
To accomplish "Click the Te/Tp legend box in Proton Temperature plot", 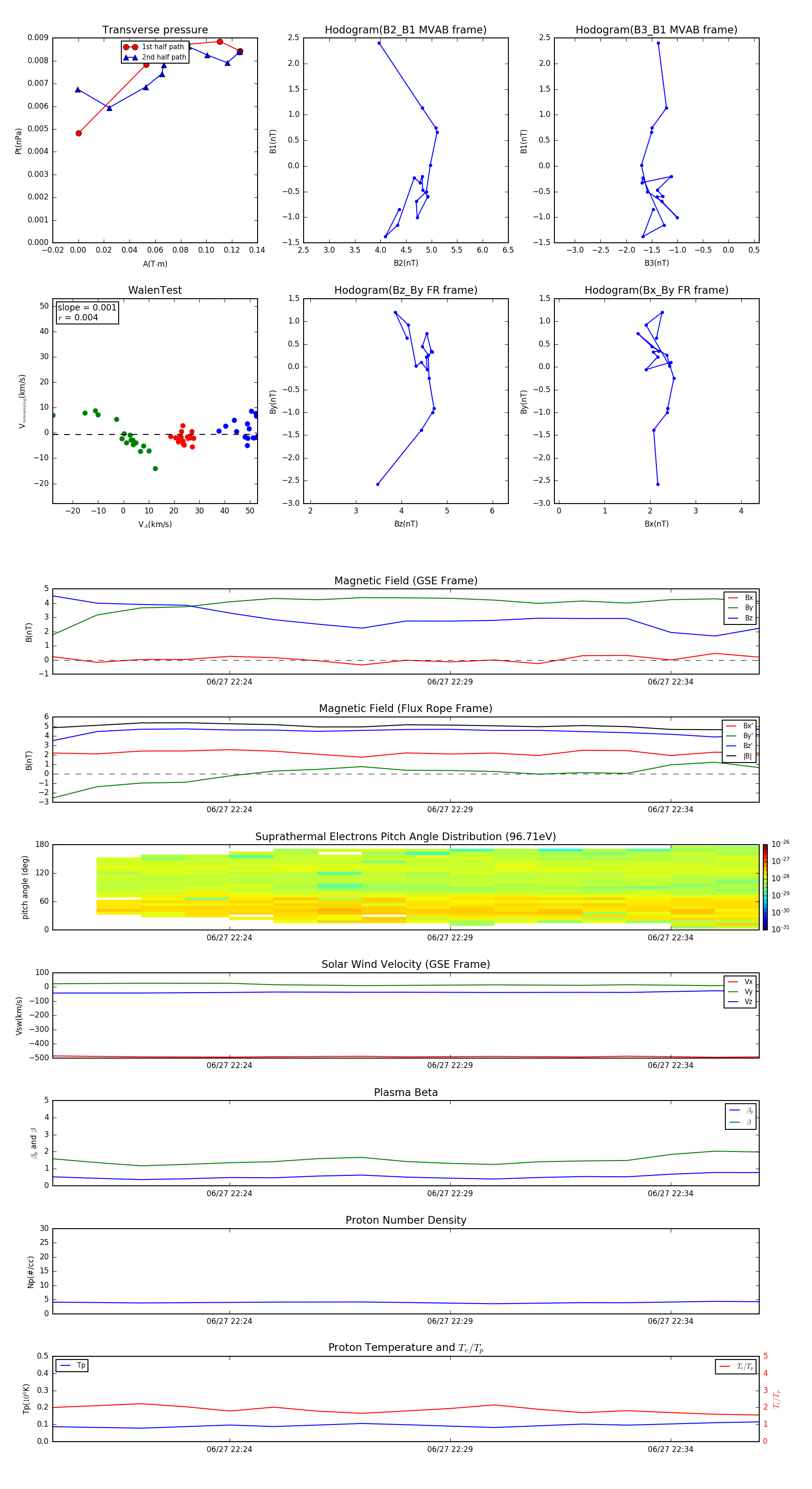I will (736, 1366).
